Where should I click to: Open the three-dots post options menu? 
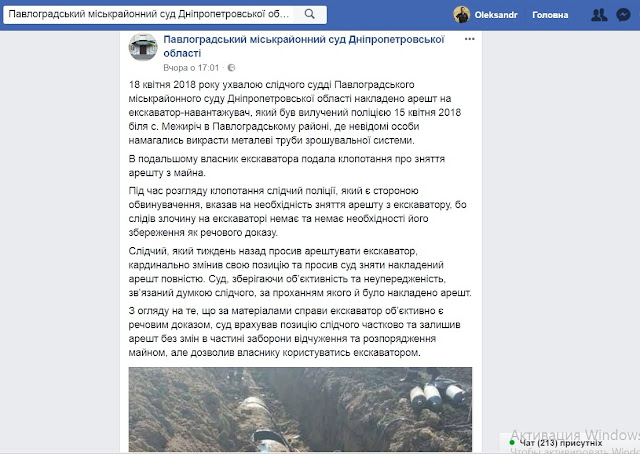[469, 39]
